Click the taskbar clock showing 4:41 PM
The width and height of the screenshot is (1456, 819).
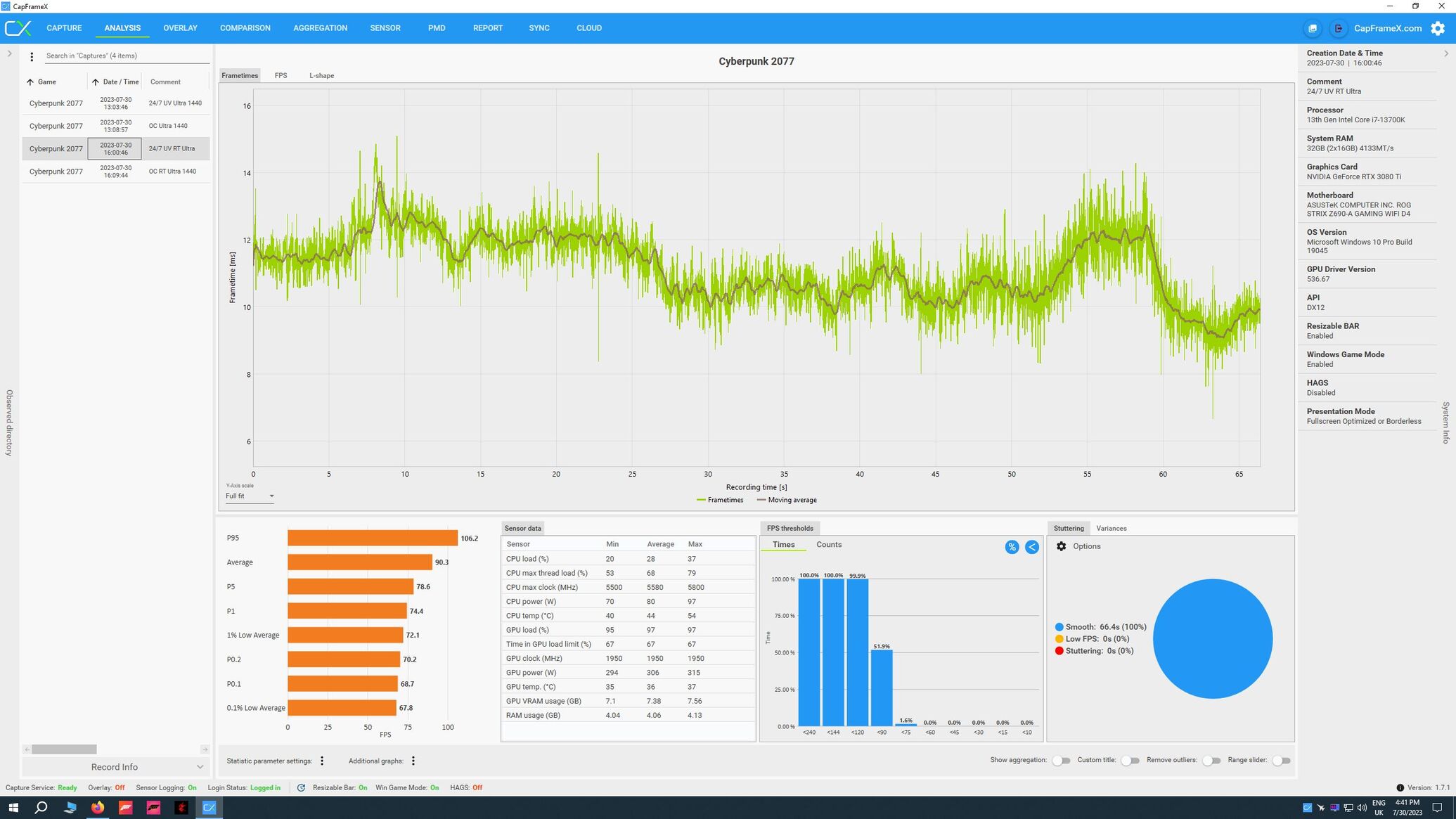[1407, 807]
